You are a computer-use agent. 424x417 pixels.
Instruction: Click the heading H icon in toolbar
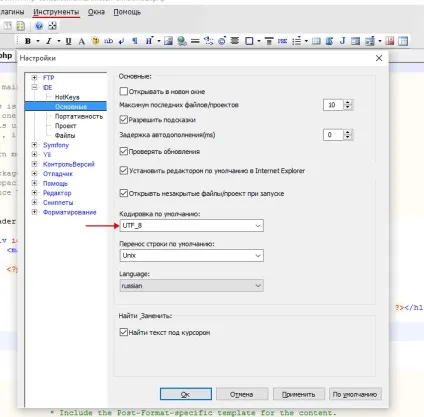[149, 41]
